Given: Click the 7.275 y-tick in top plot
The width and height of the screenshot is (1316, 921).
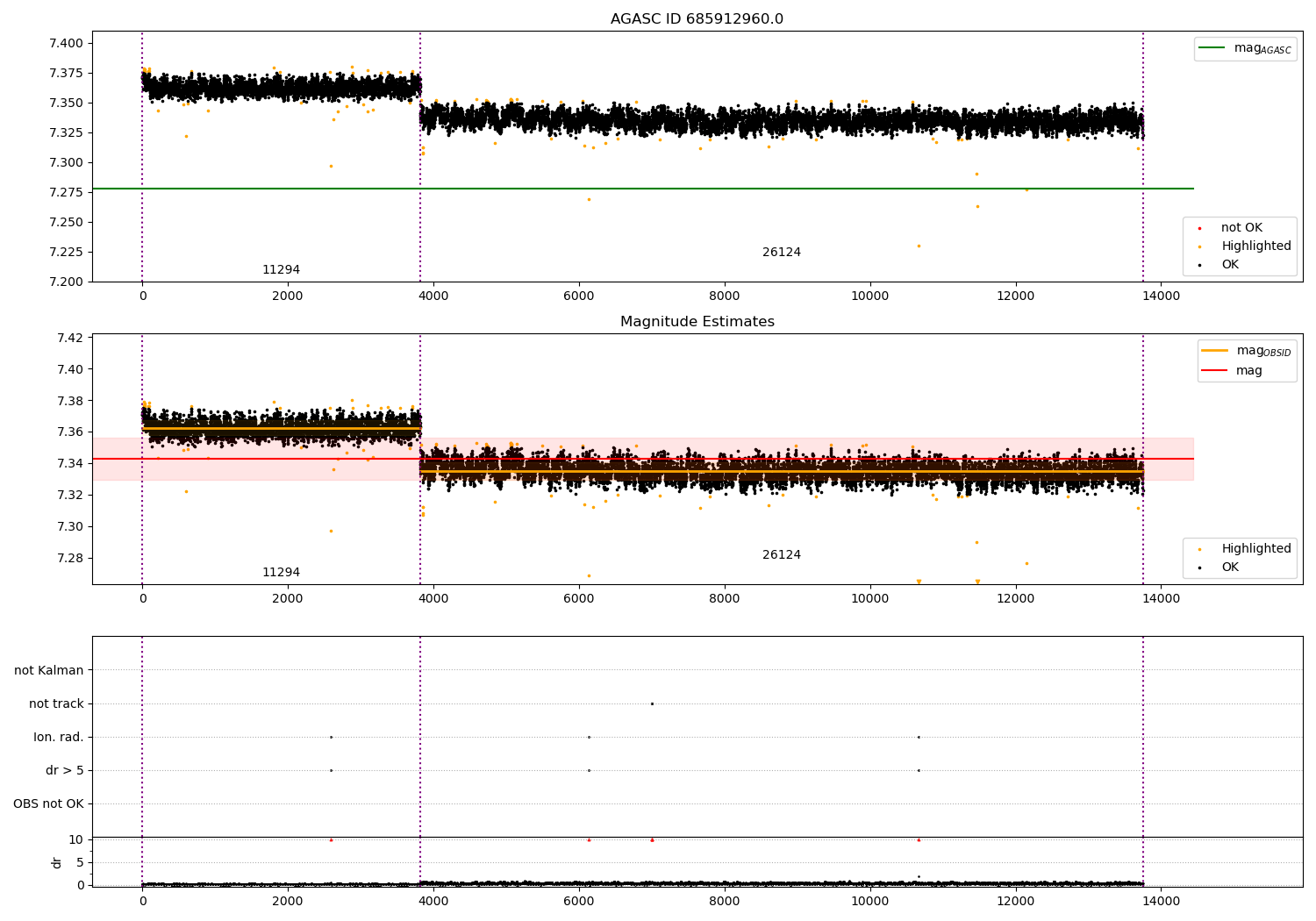Looking at the screenshot, I should pyautogui.click(x=66, y=192).
